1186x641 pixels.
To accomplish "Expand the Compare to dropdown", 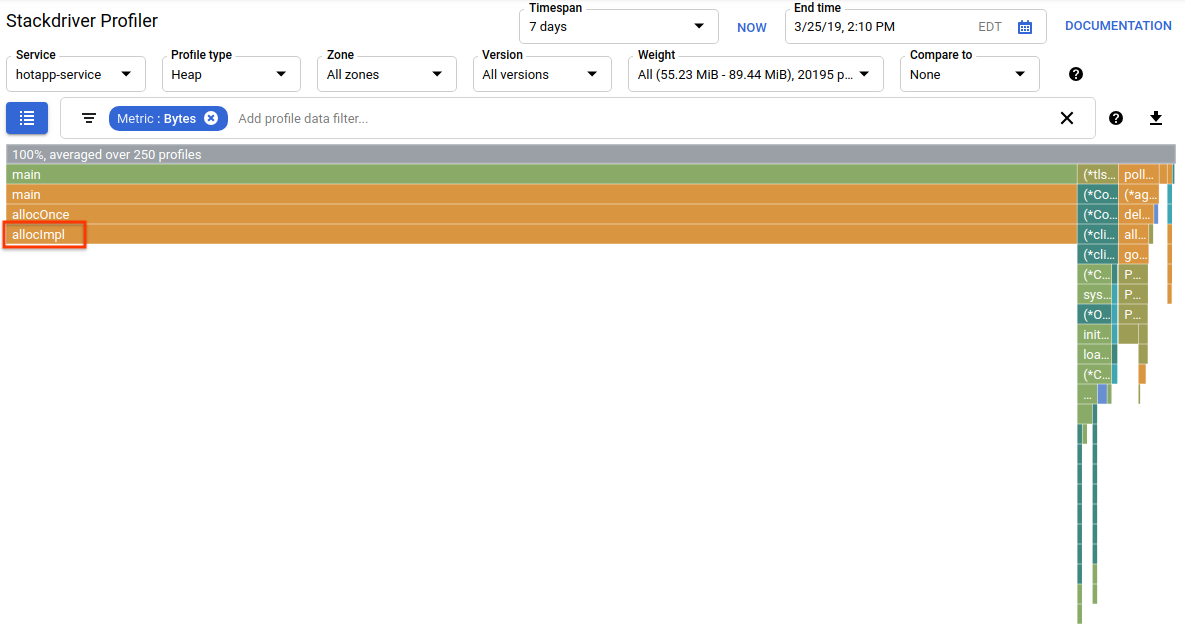I will 969,74.
